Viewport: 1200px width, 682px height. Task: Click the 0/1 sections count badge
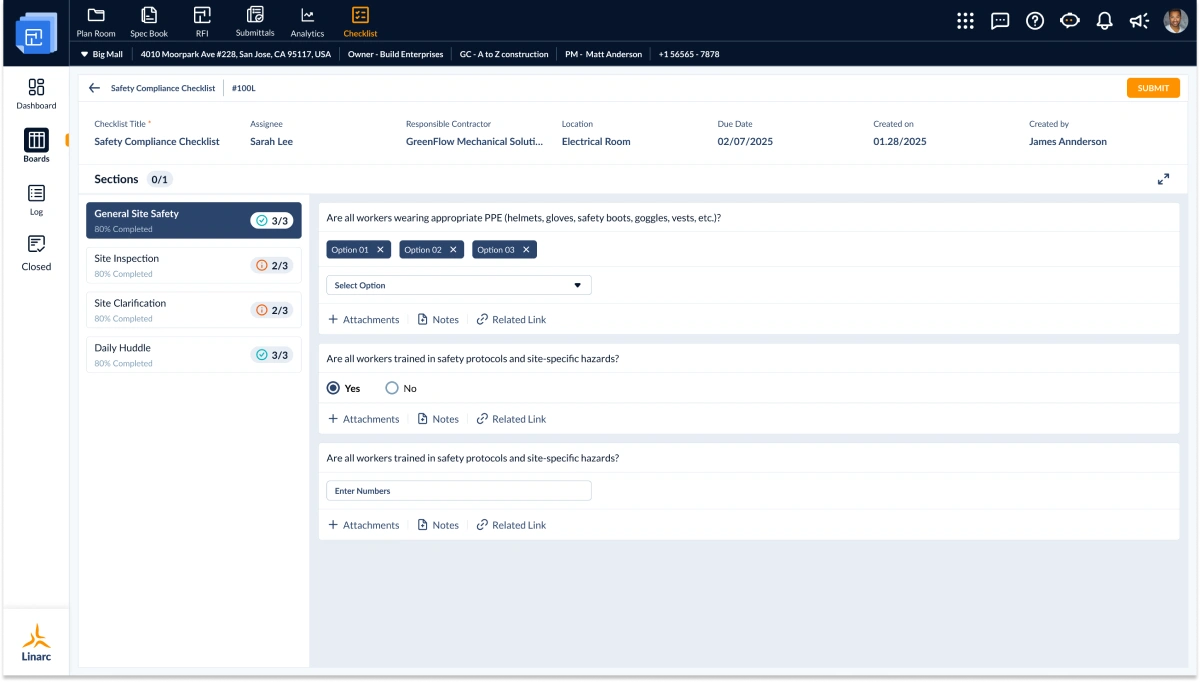tap(160, 179)
